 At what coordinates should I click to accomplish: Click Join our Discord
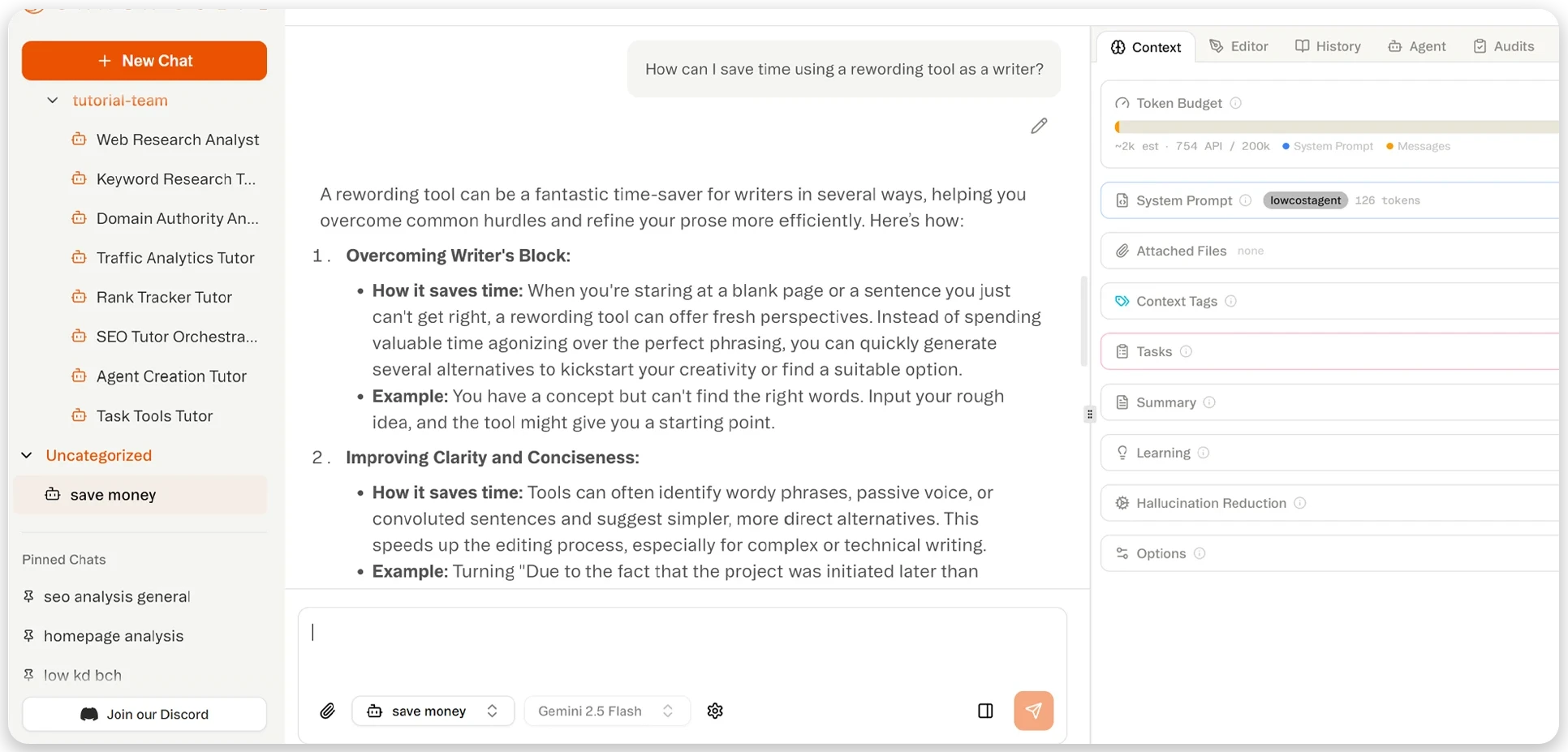click(x=144, y=714)
